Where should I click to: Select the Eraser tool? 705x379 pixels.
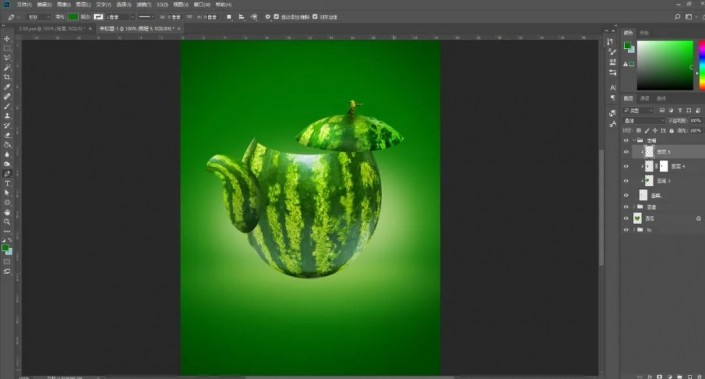7,135
